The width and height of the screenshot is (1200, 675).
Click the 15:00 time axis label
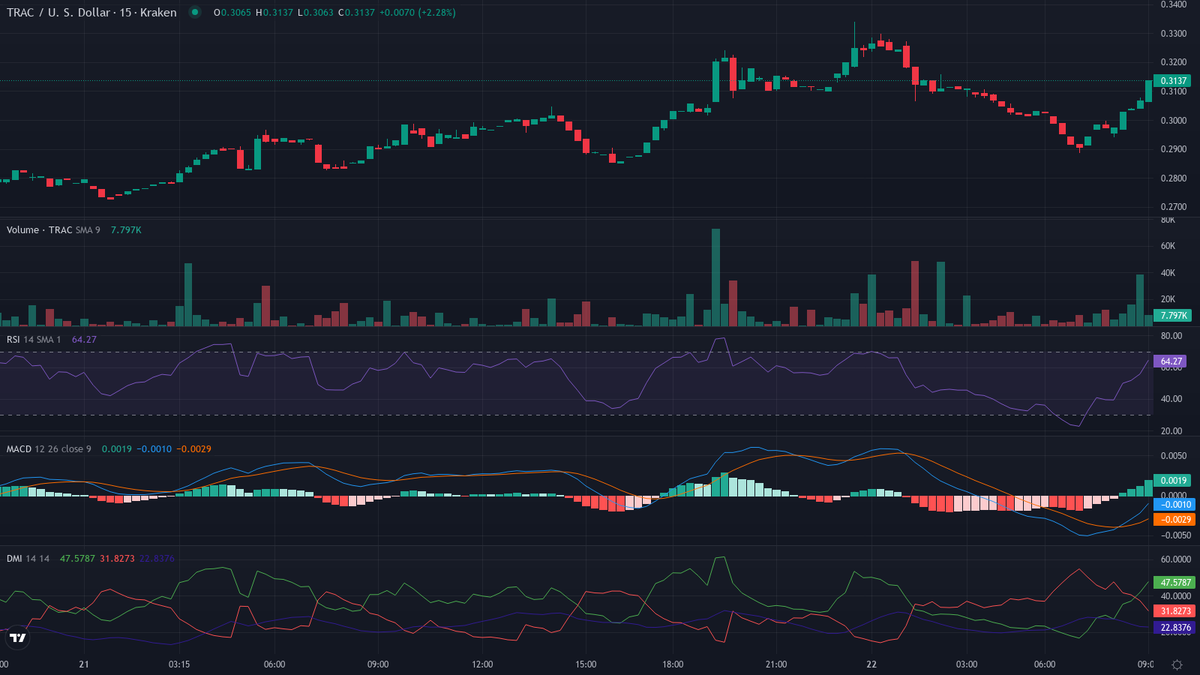click(586, 664)
